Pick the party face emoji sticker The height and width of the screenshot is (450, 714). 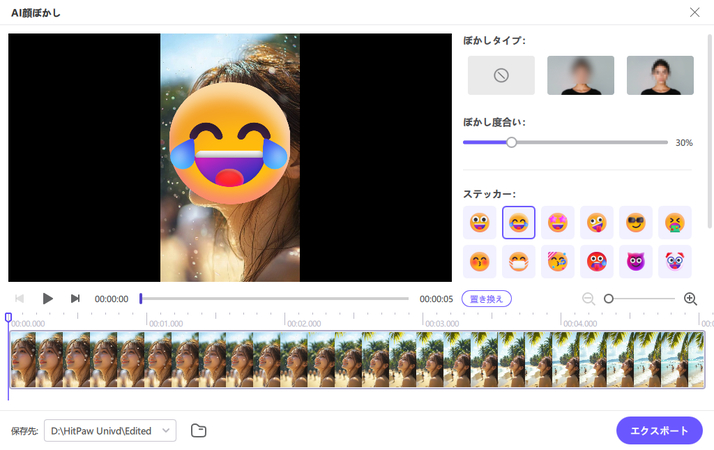558,261
